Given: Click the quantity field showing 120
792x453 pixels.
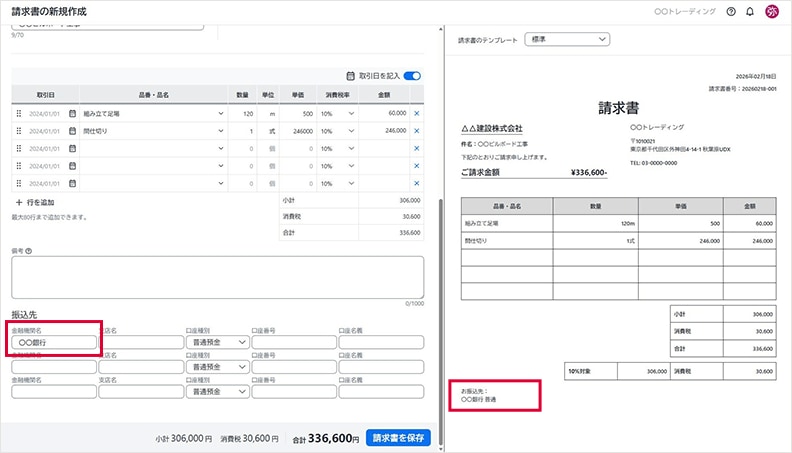Looking at the screenshot, I should [240, 113].
